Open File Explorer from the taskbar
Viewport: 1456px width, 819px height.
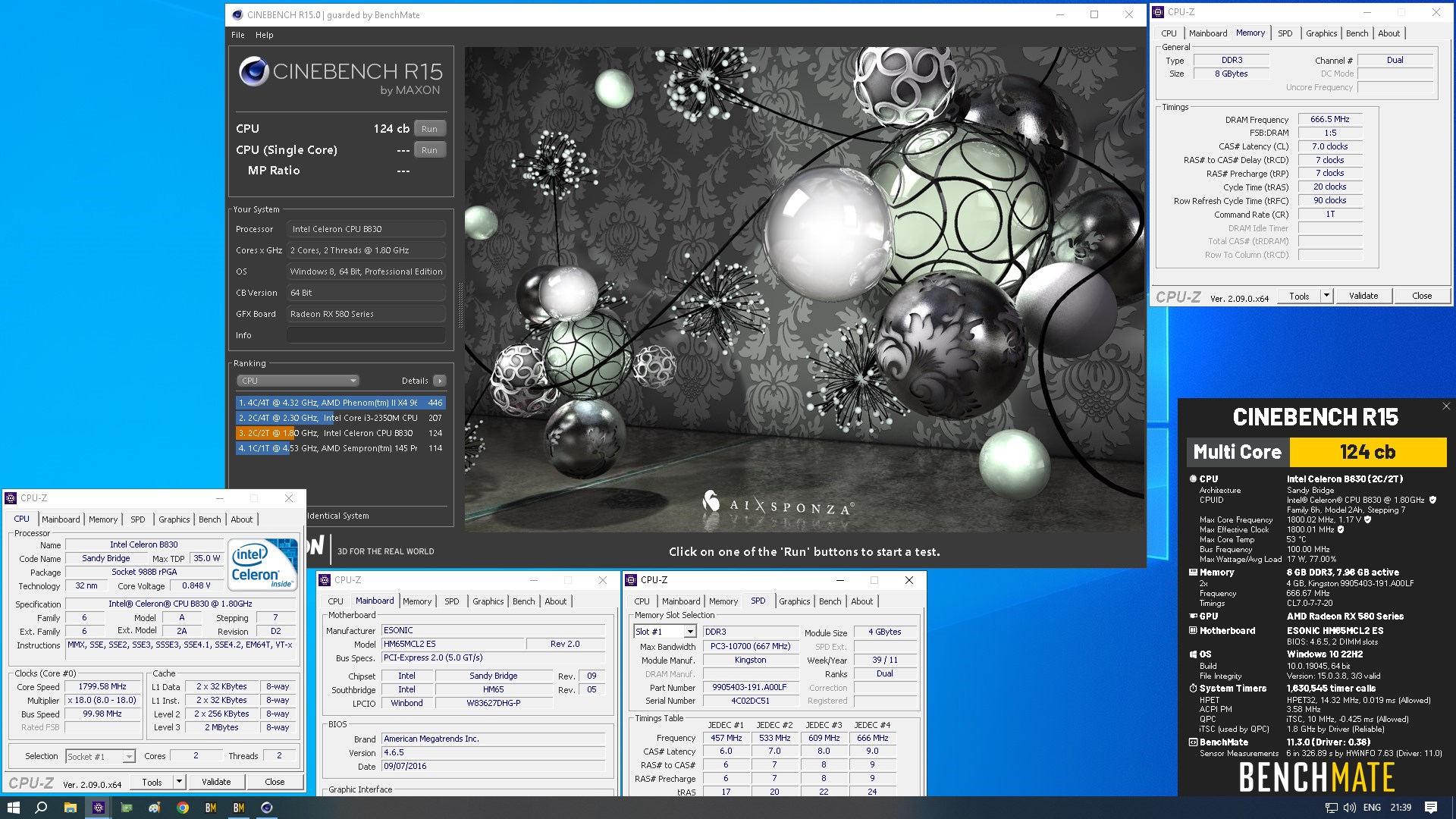(70, 808)
